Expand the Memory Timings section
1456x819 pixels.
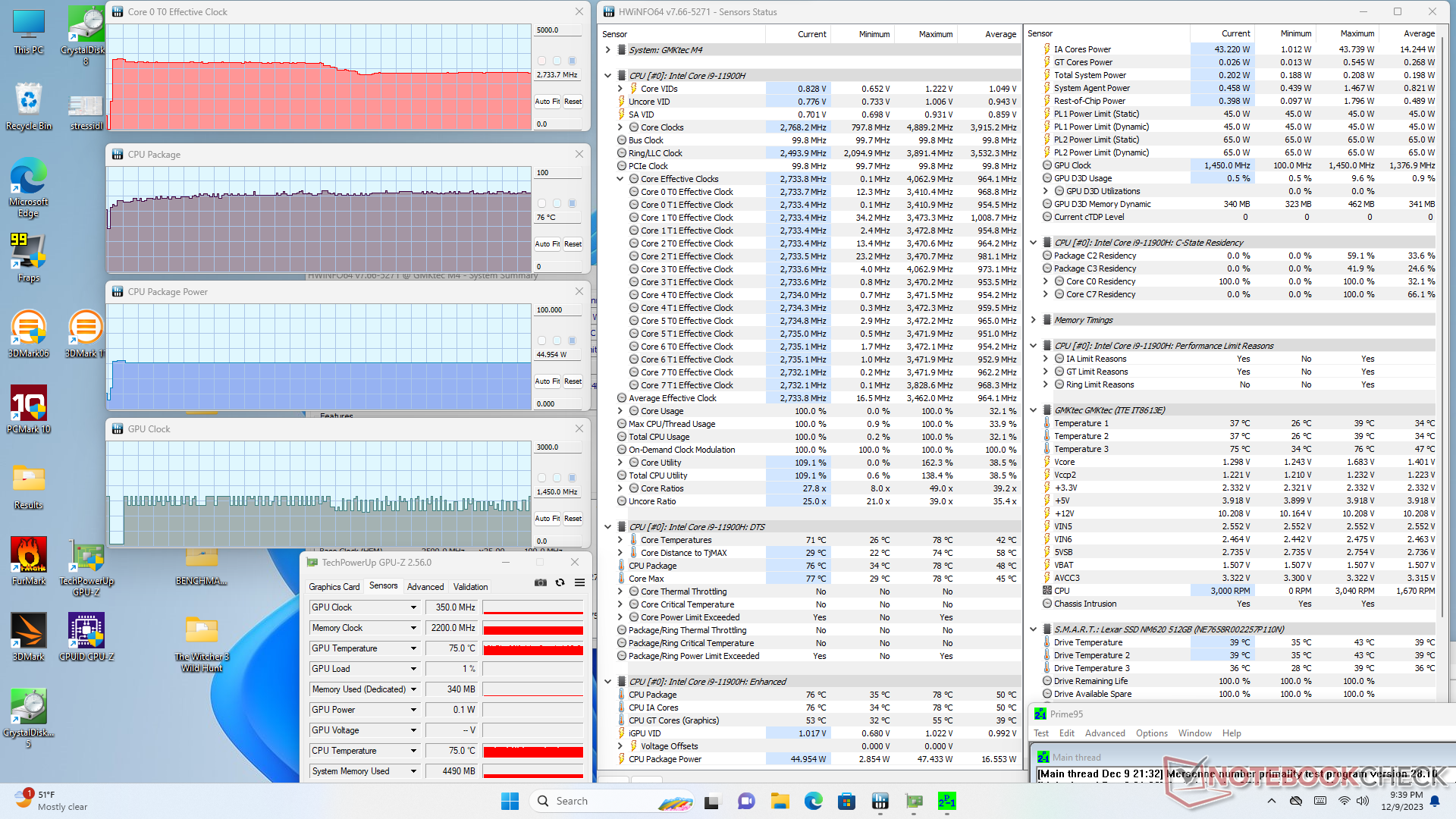coord(1033,320)
